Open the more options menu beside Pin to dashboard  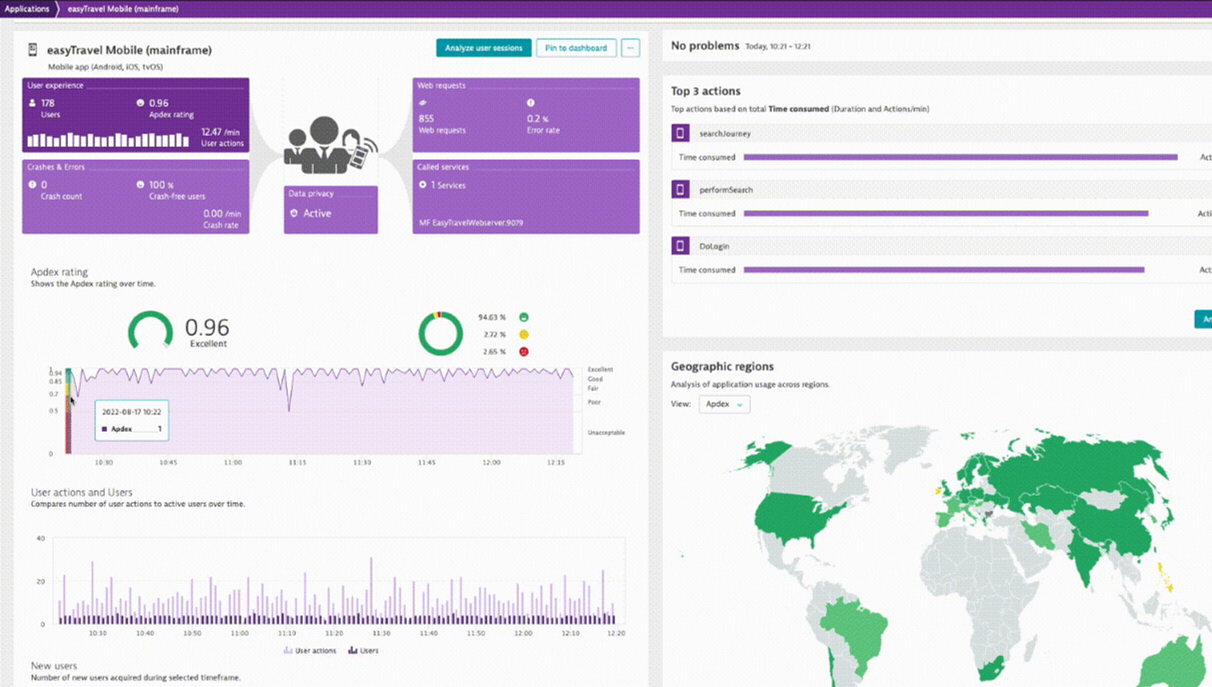(630, 47)
